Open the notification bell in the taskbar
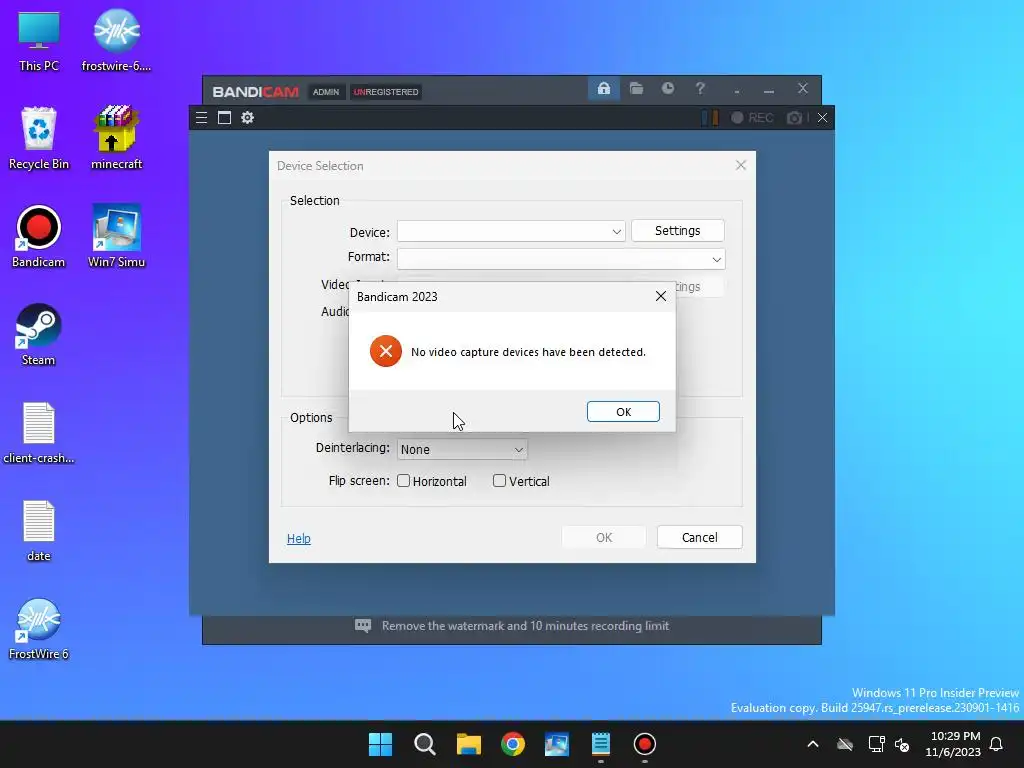The image size is (1024, 768). [996, 744]
